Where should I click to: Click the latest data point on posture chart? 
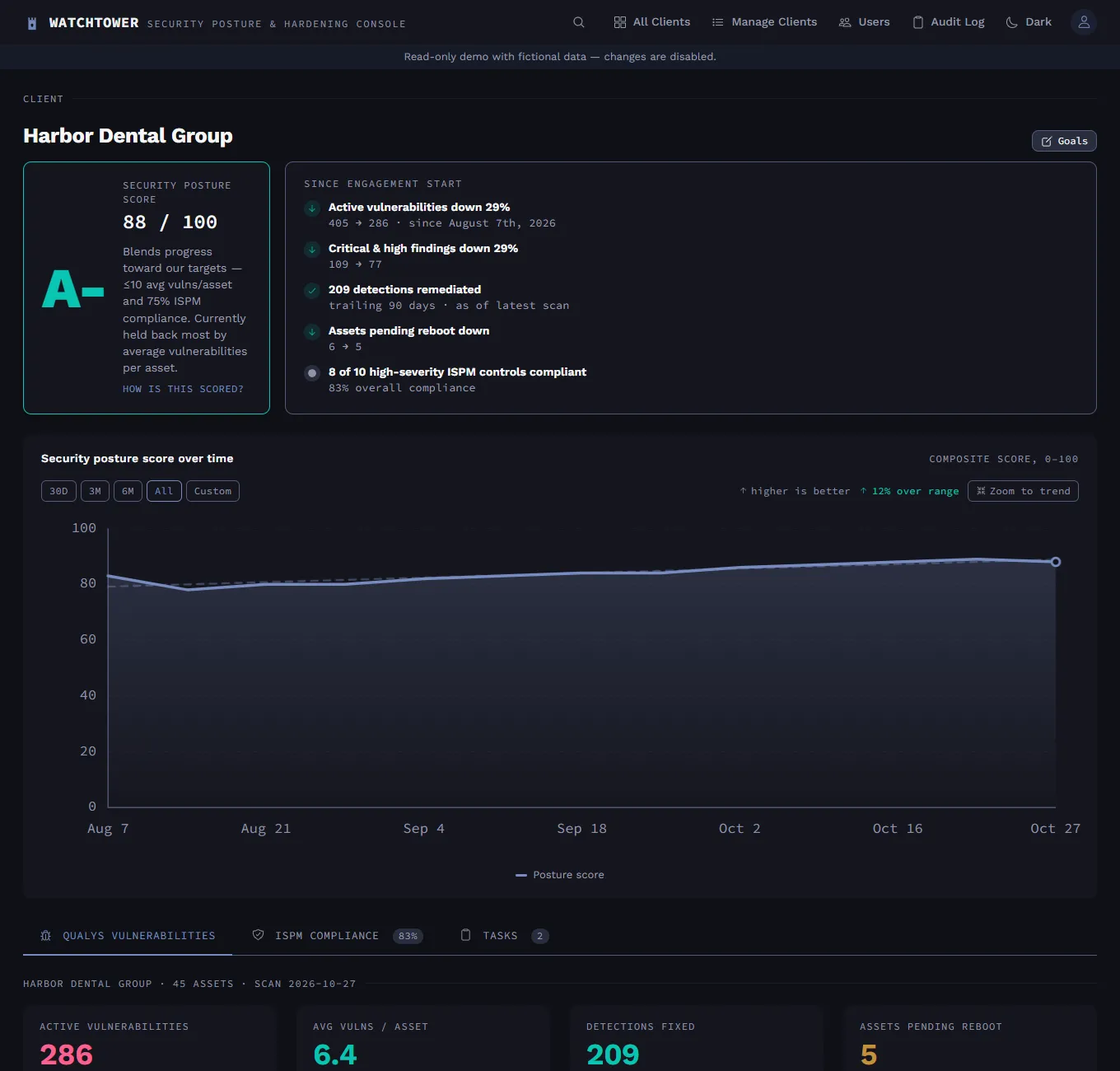[x=1056, y=562]
